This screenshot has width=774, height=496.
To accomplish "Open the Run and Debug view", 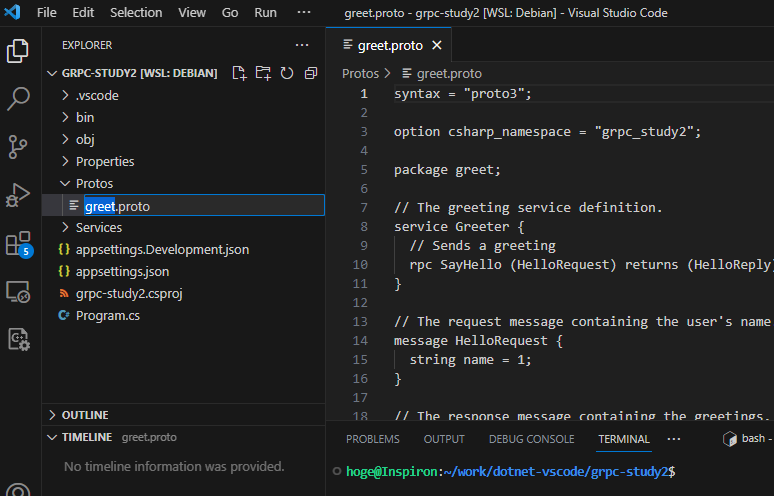I will (19, 195).
